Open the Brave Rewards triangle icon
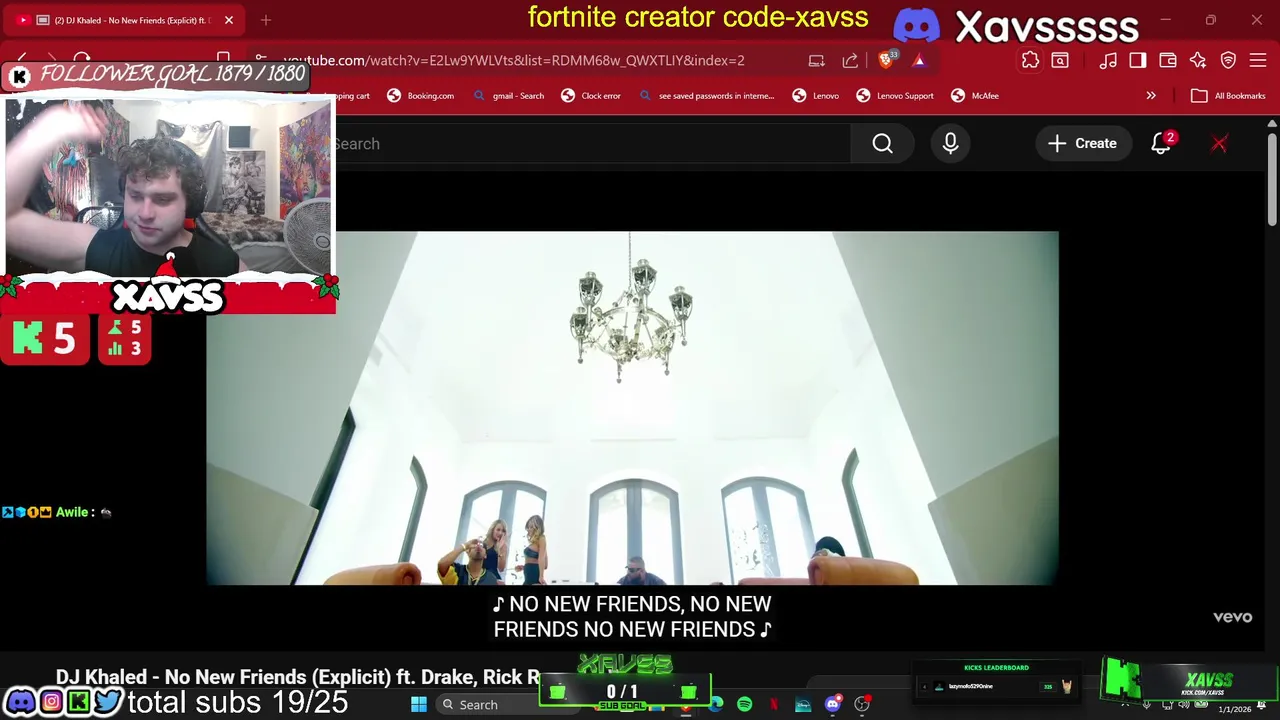This screenshot has width=1280, height=720. [x=919, y=60]
